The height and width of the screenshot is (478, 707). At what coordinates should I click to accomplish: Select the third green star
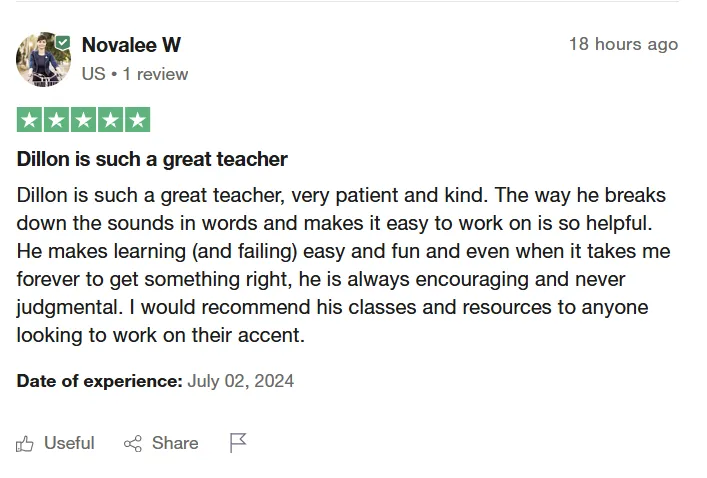83,120
